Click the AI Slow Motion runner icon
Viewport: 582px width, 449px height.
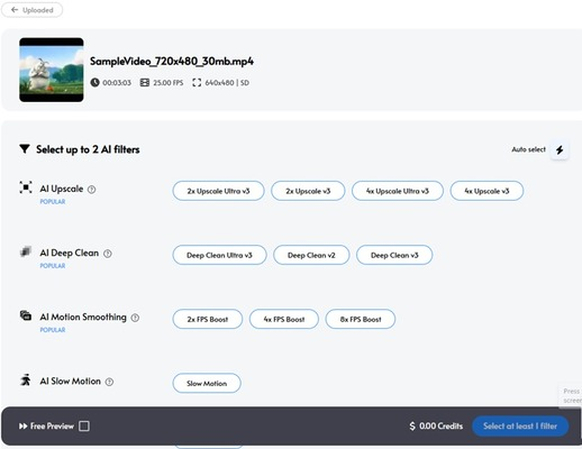pos(26,380)
